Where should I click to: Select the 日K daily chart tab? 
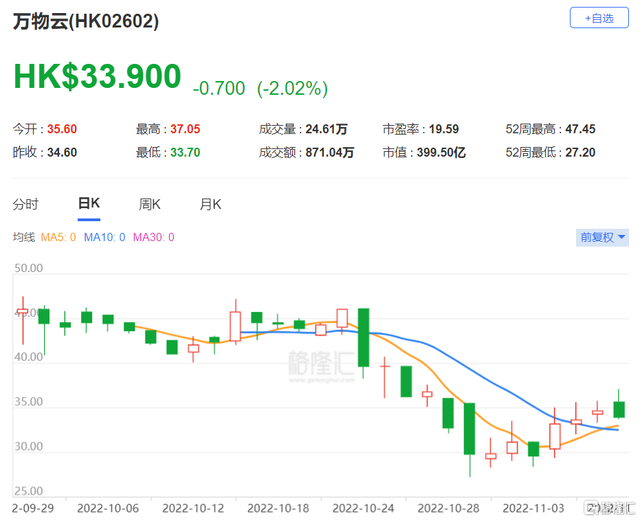click(x=89, y=203)
